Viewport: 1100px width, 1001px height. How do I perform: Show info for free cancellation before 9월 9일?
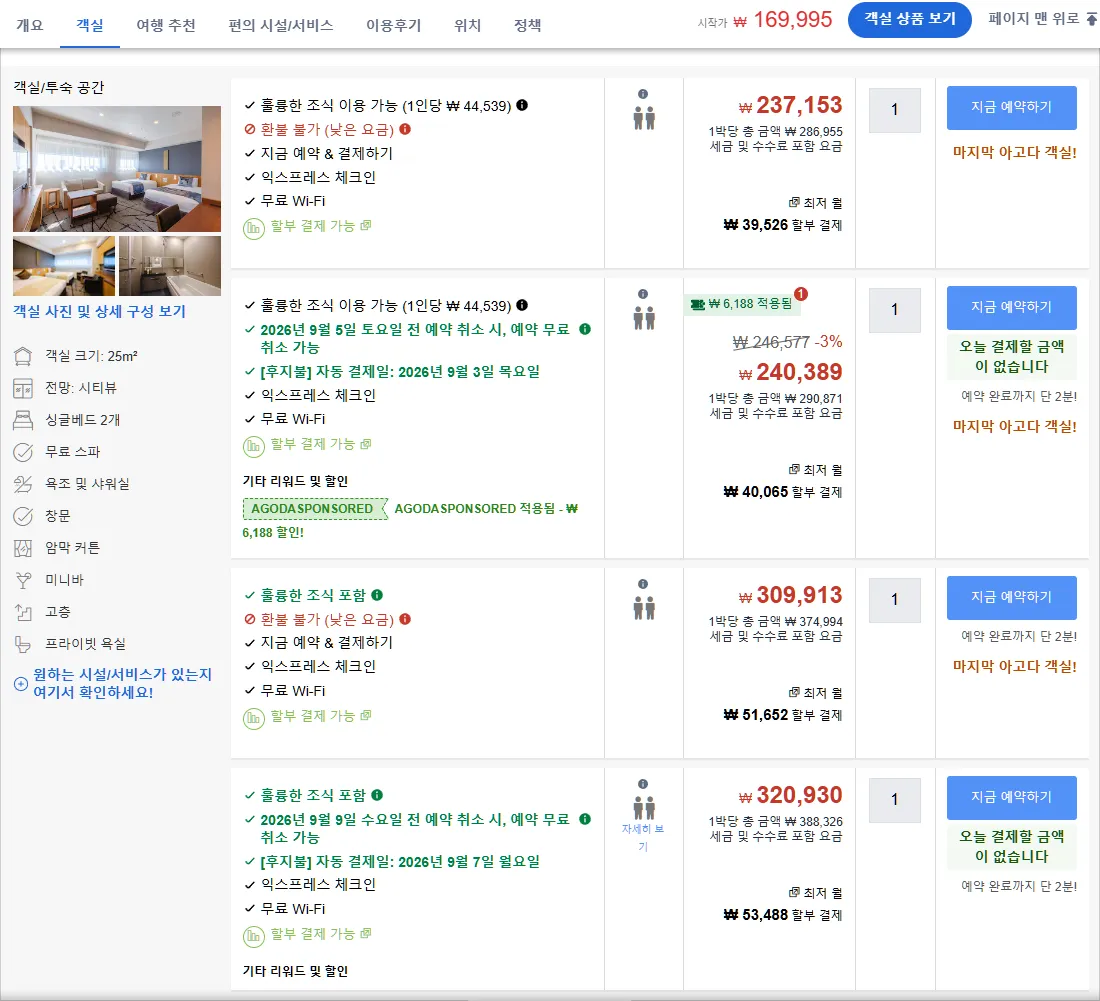pyautogui.click(x=585, y=819)
